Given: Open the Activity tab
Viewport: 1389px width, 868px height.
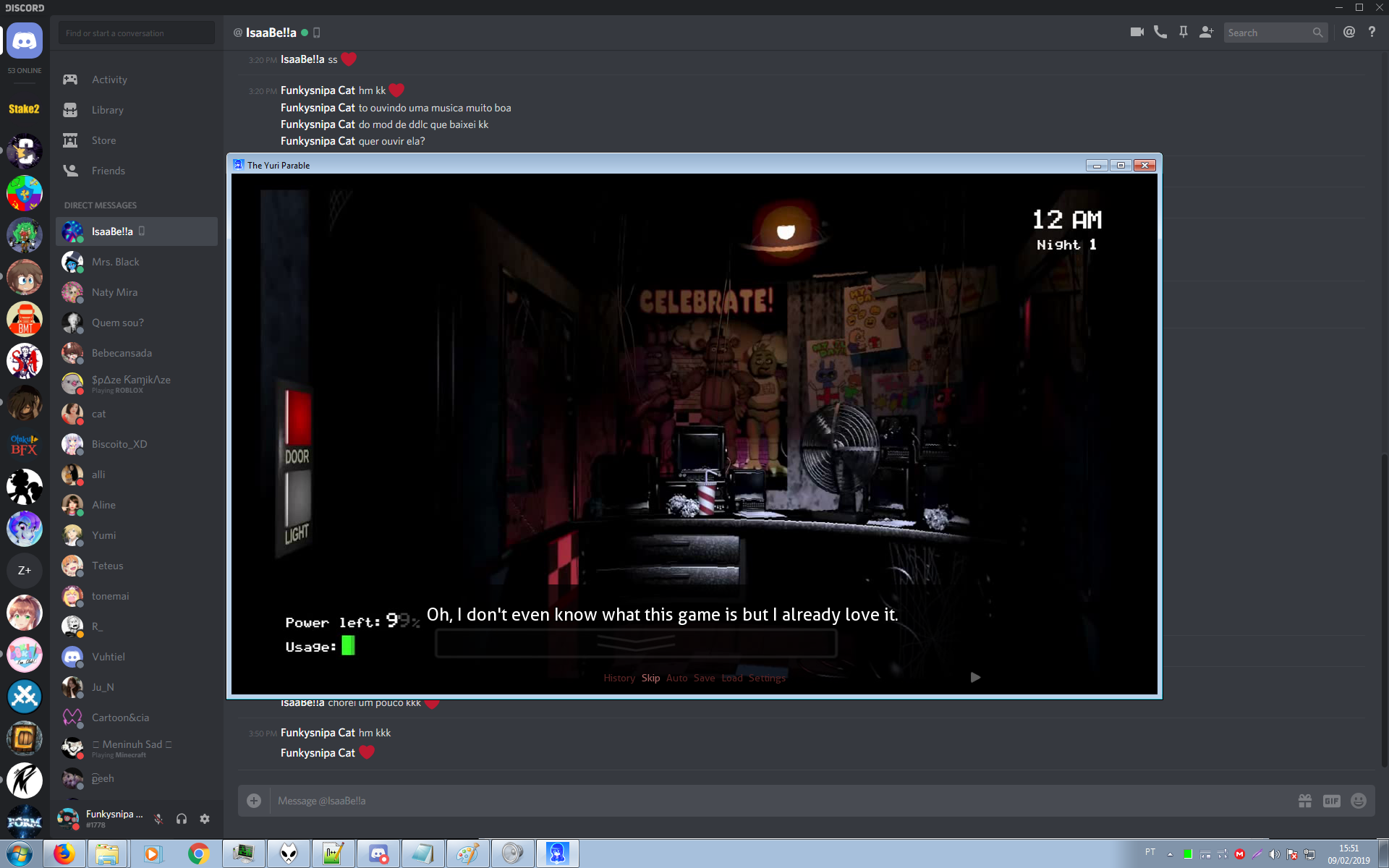Looking at the screenshot, I should point(137,80).
